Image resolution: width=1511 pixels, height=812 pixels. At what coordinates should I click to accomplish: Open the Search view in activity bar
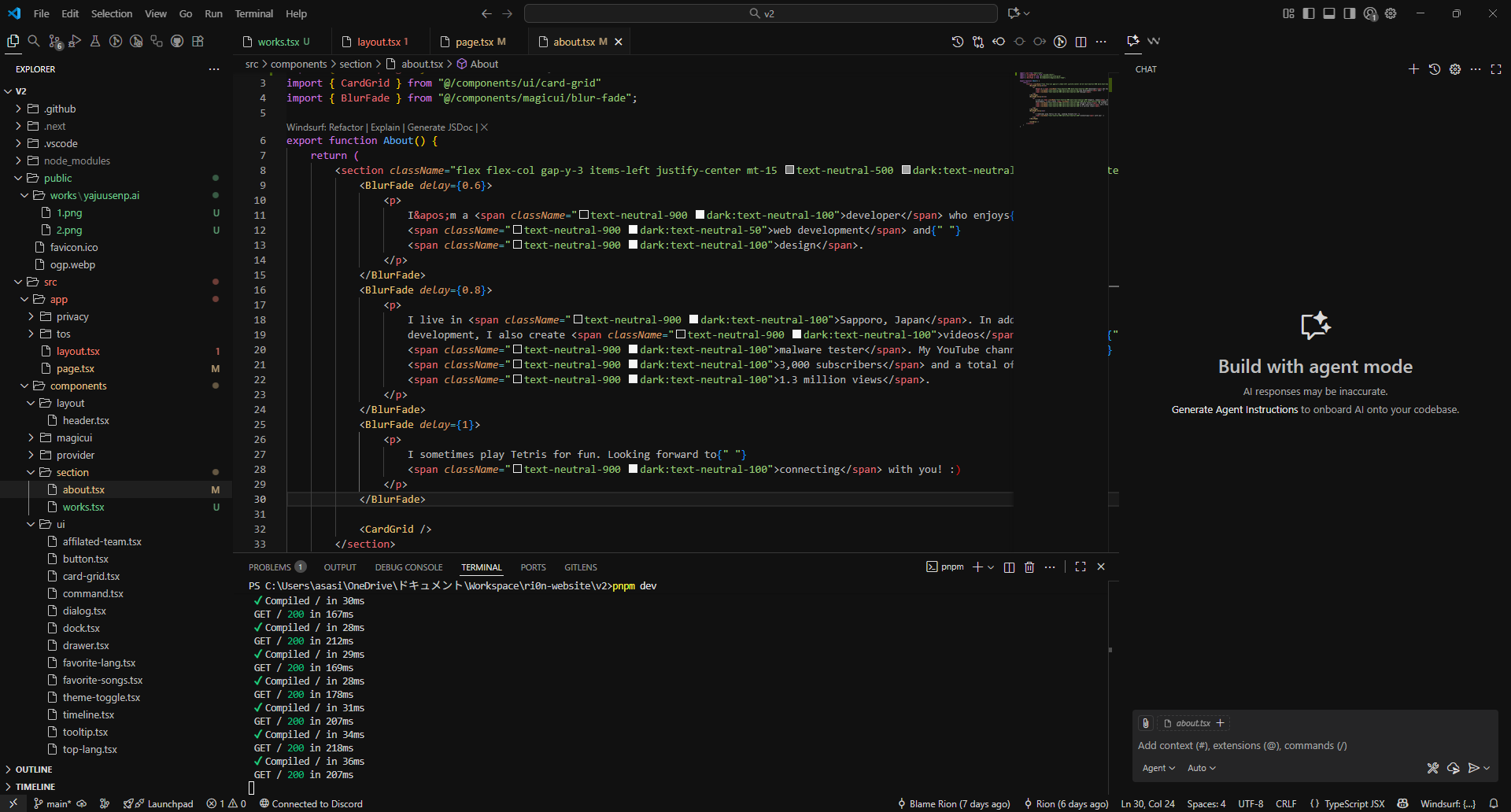(34, 42)
